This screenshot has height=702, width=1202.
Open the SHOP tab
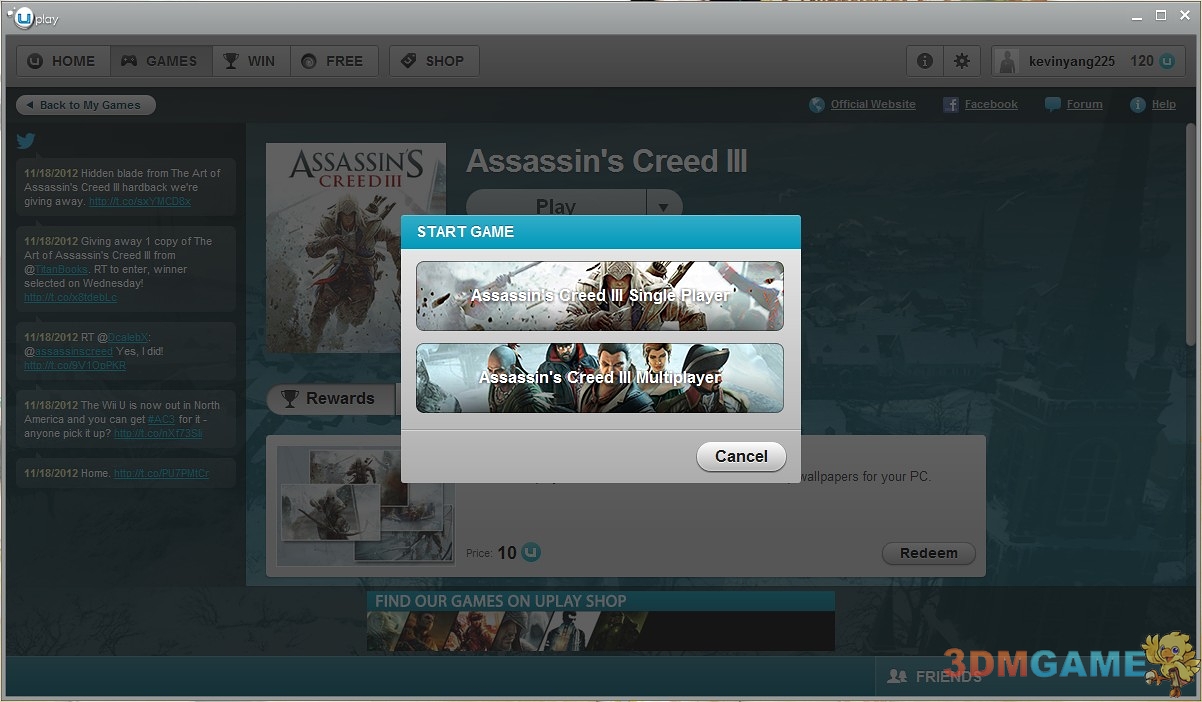434,61
